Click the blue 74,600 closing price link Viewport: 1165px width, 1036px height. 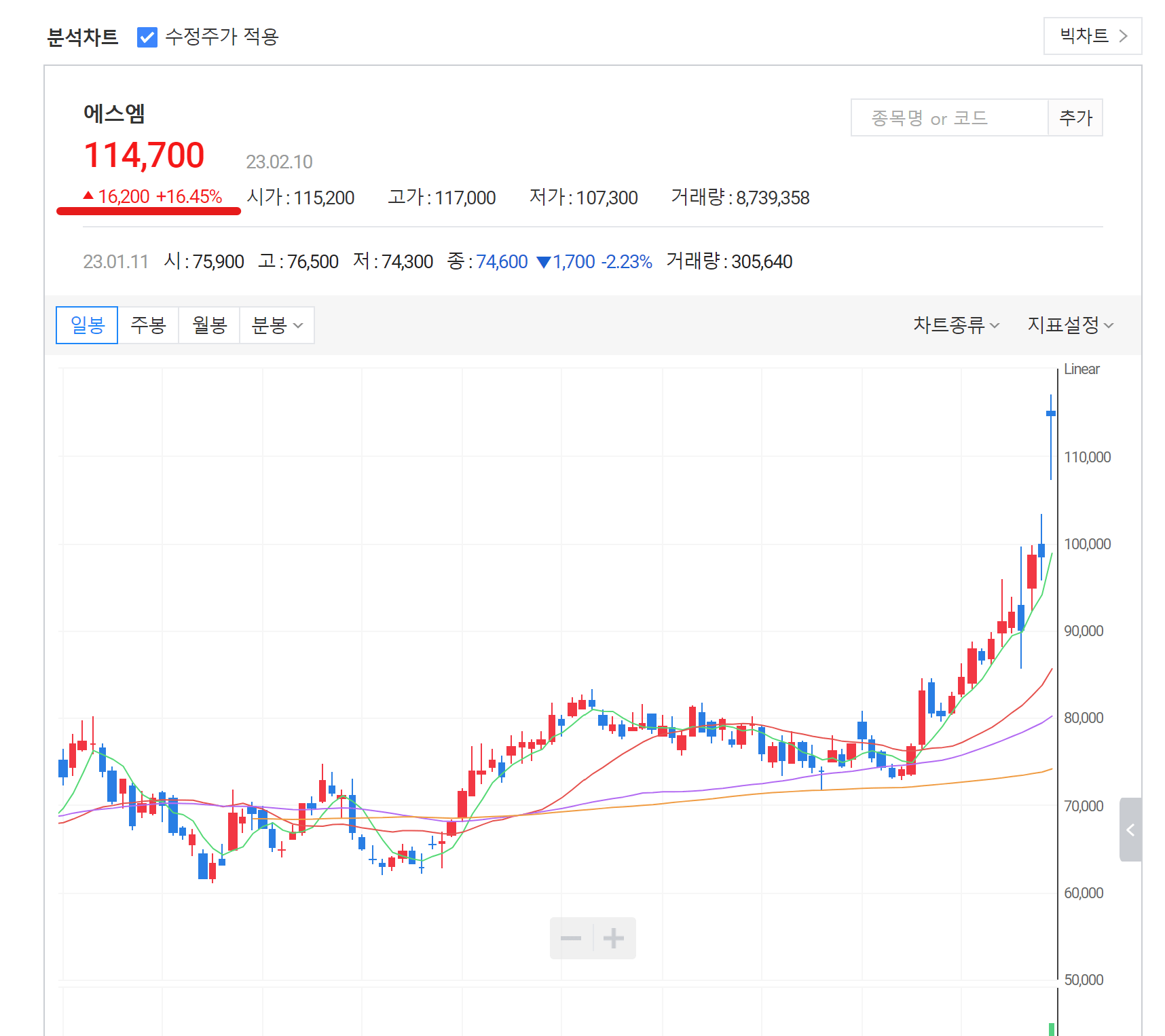click(x=502, y=261)
